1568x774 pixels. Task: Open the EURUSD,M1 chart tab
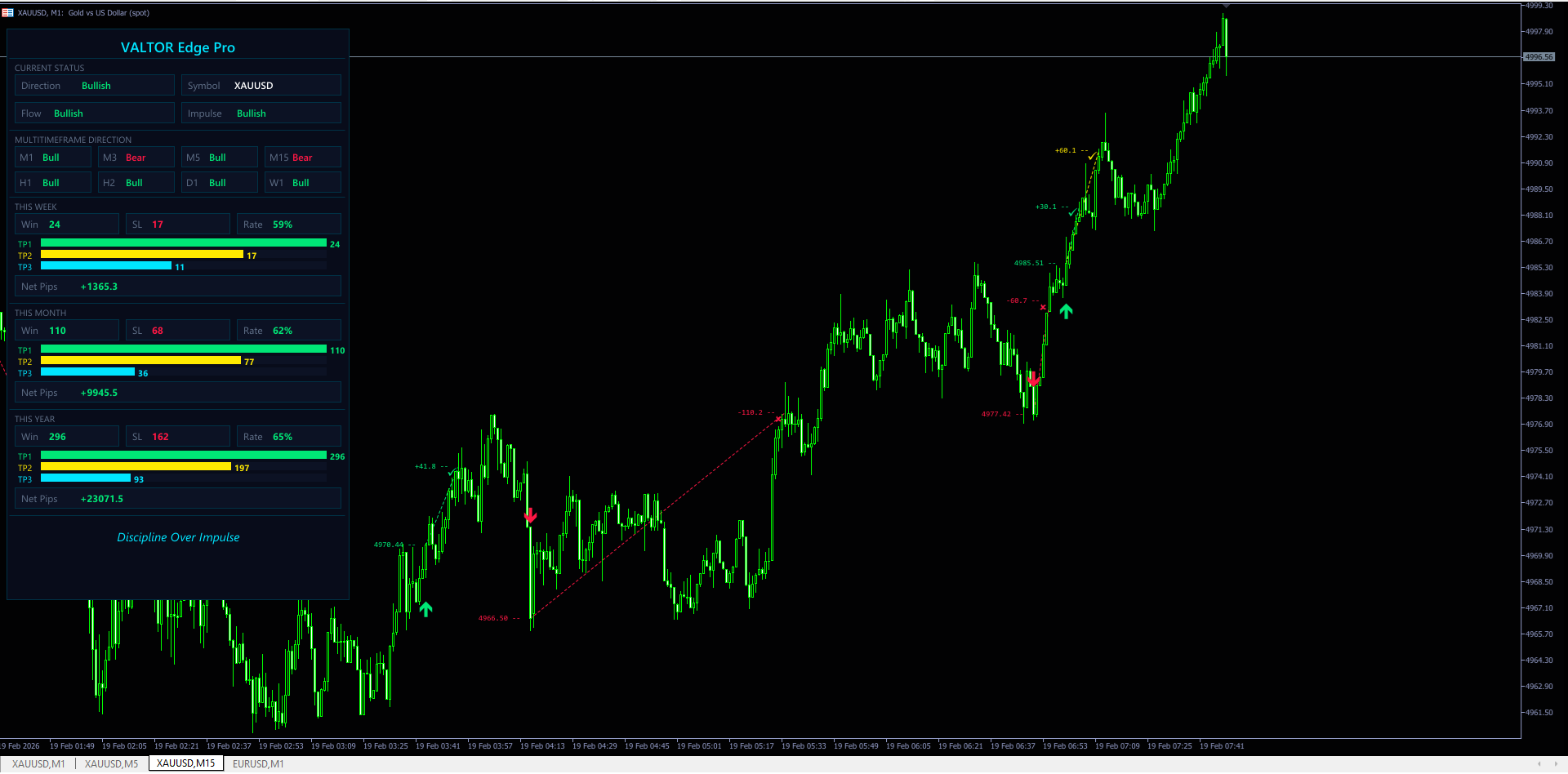258,764
